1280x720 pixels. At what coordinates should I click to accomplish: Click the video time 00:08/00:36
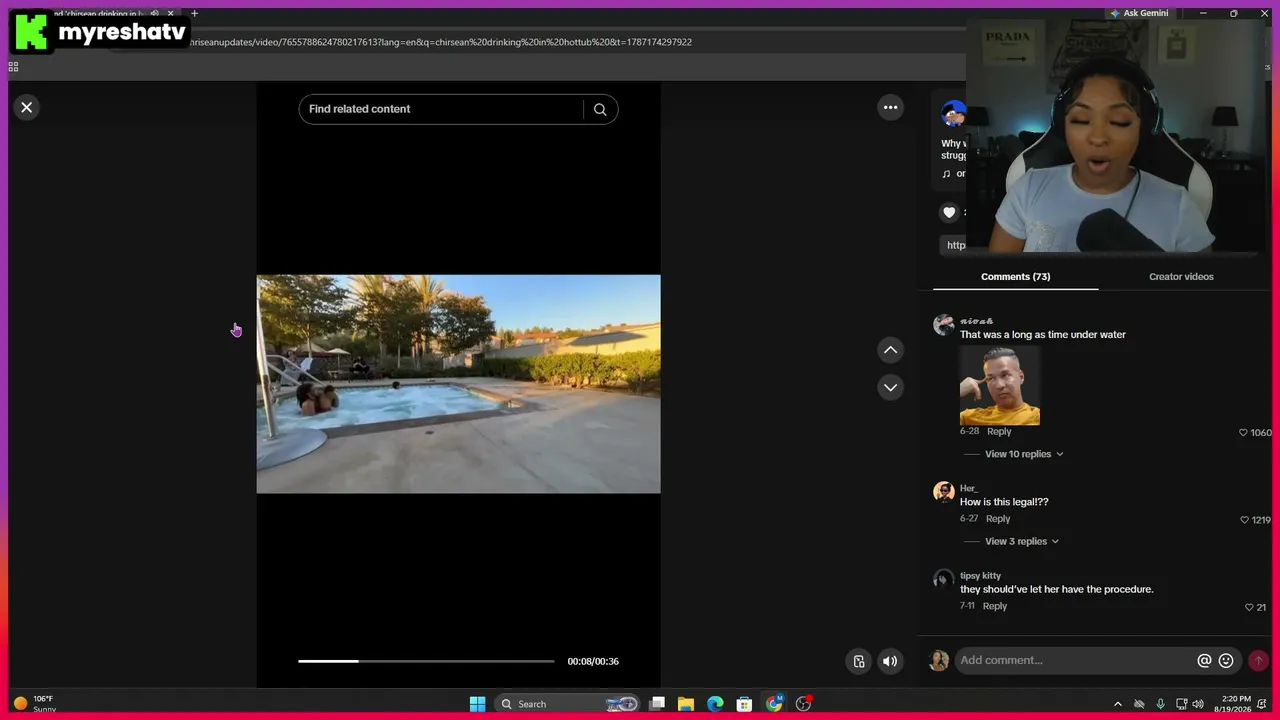pyautogui.click(x=593, y=661)
